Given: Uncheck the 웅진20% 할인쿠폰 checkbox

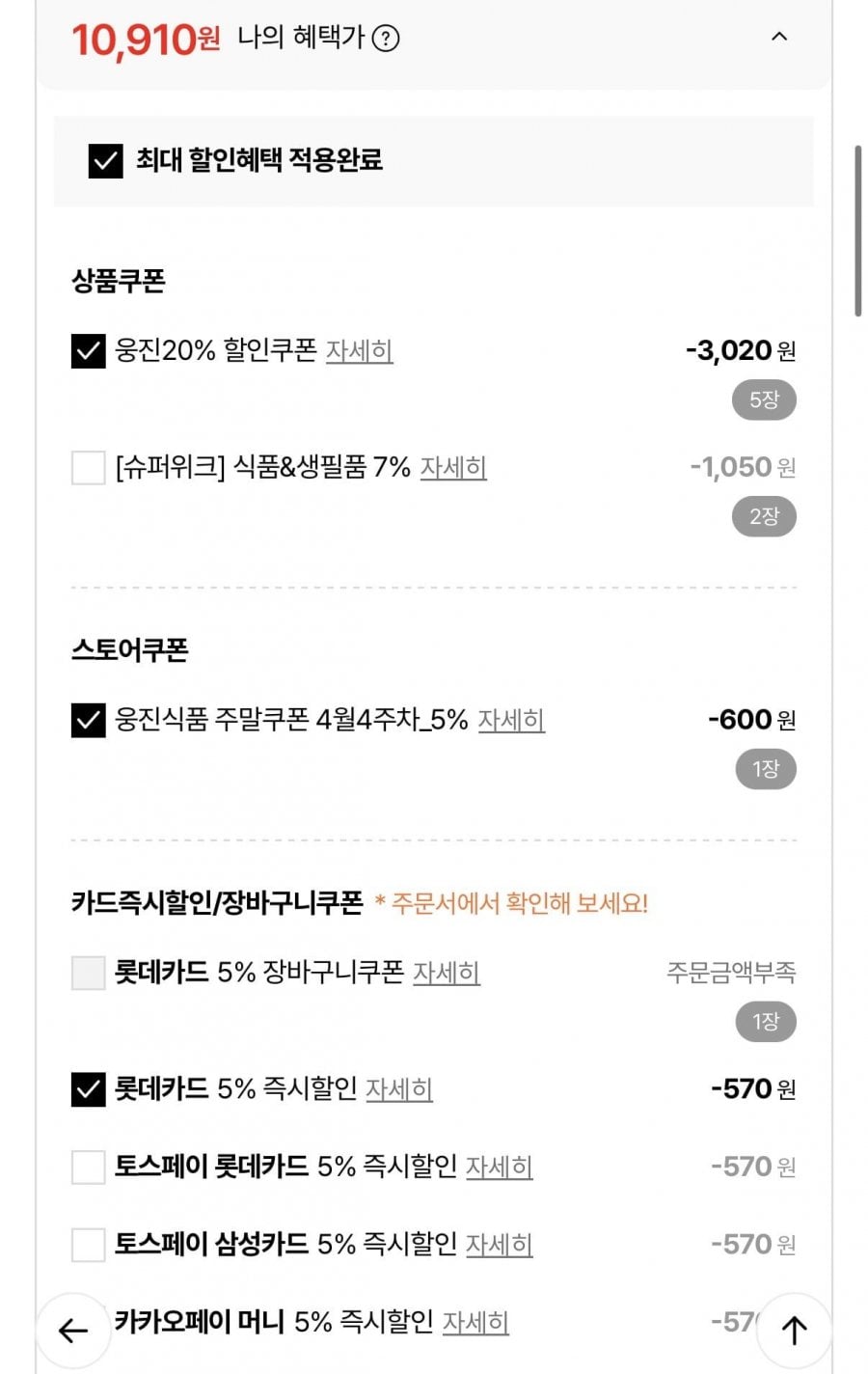Looking at the screenshot, I should (88, 351).
